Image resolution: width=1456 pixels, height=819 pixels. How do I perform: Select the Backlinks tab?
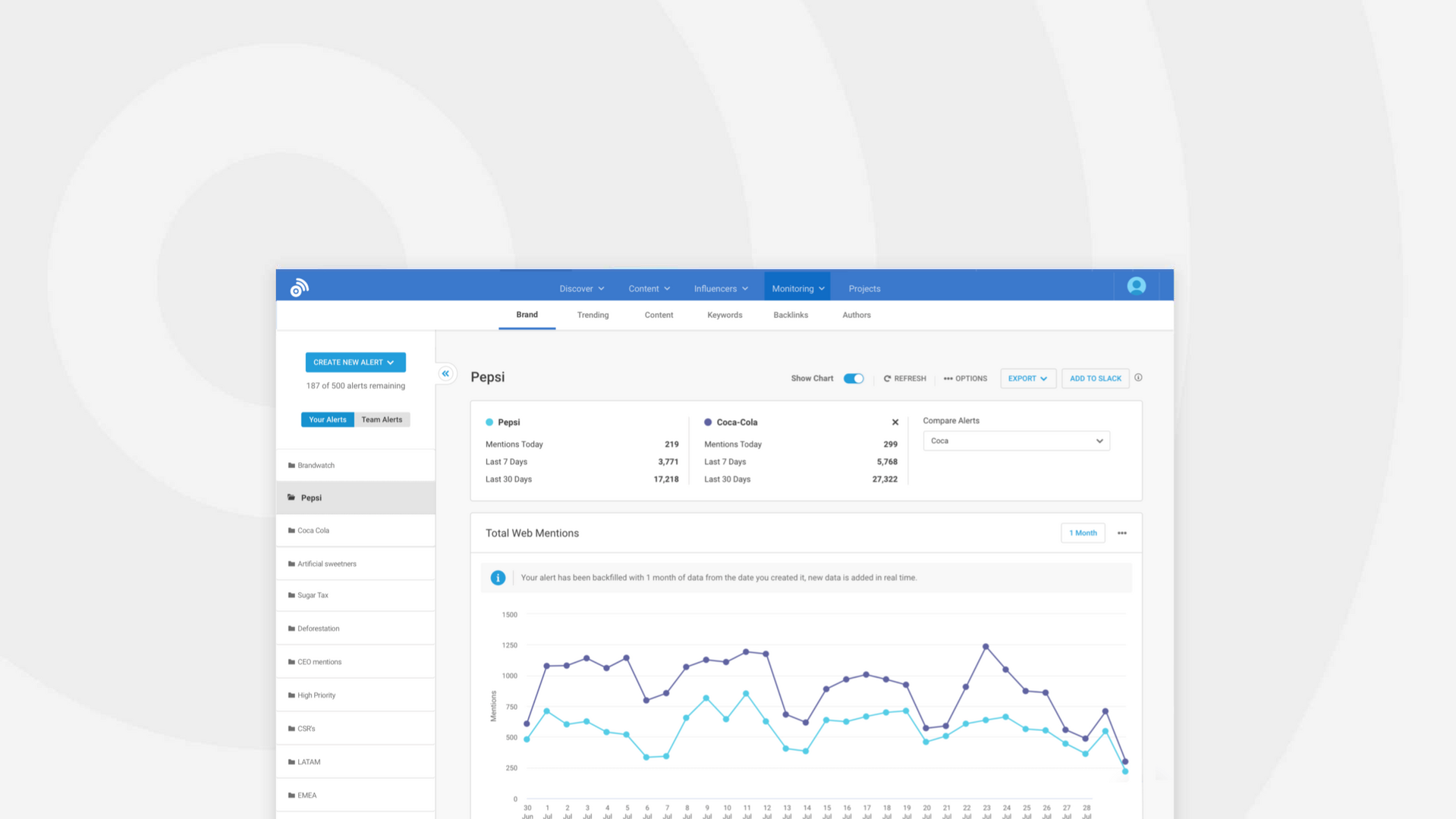click(x=791, y=315)
